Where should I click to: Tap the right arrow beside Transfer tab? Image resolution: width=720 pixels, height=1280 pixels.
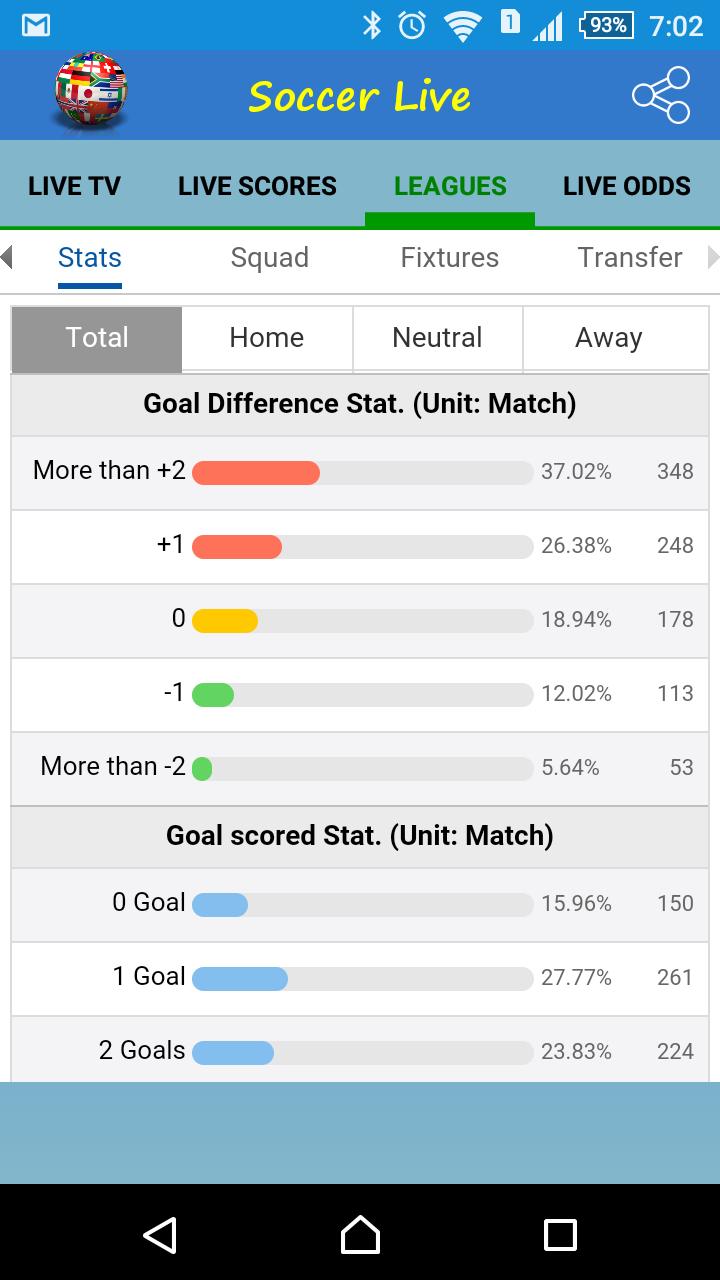tap(713, 257)
